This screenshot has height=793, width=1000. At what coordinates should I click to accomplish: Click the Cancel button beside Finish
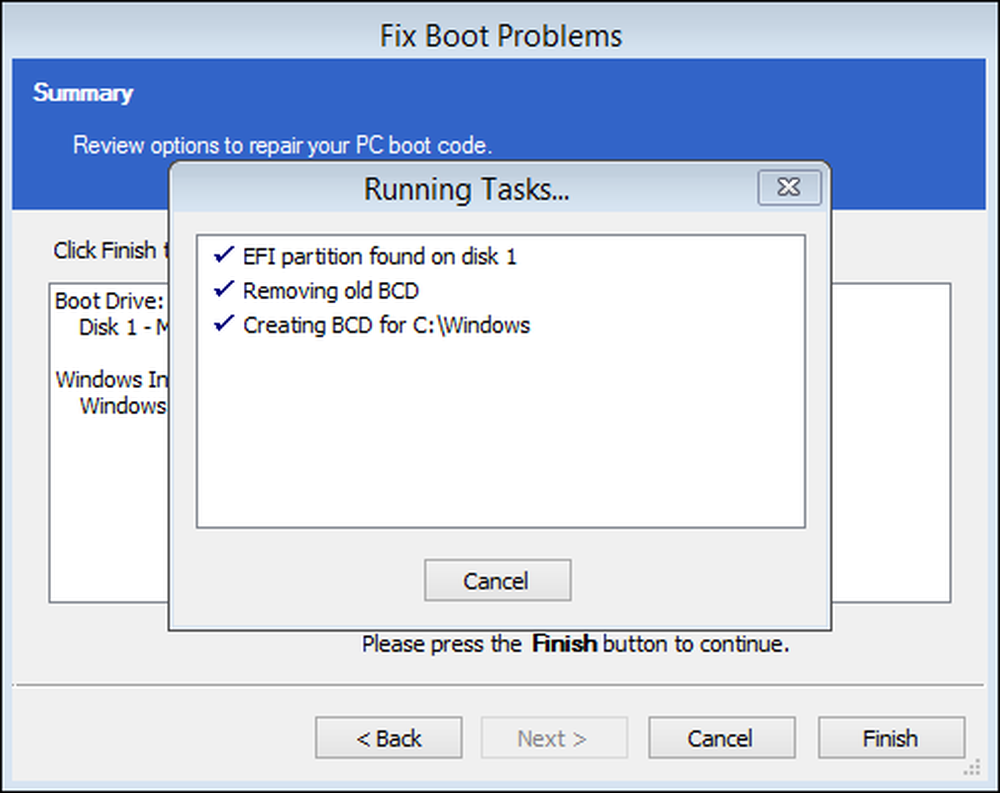pyautogui.click(x=721, y=737)
